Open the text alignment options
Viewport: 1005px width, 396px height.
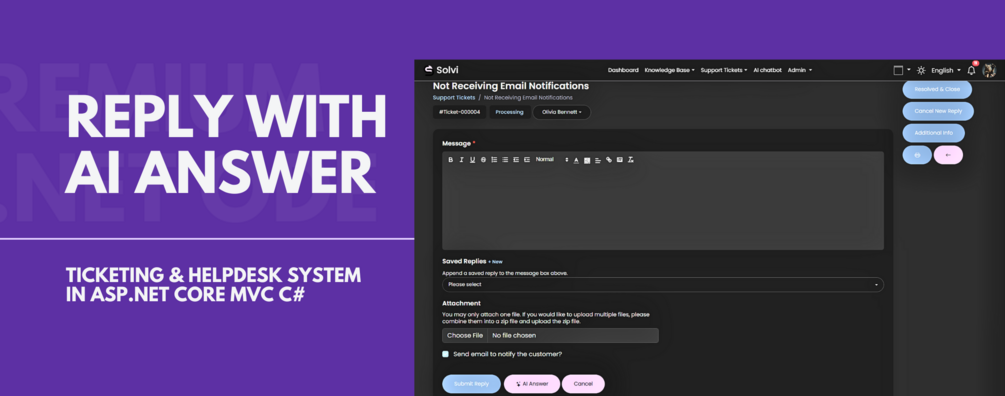(597, 160)
